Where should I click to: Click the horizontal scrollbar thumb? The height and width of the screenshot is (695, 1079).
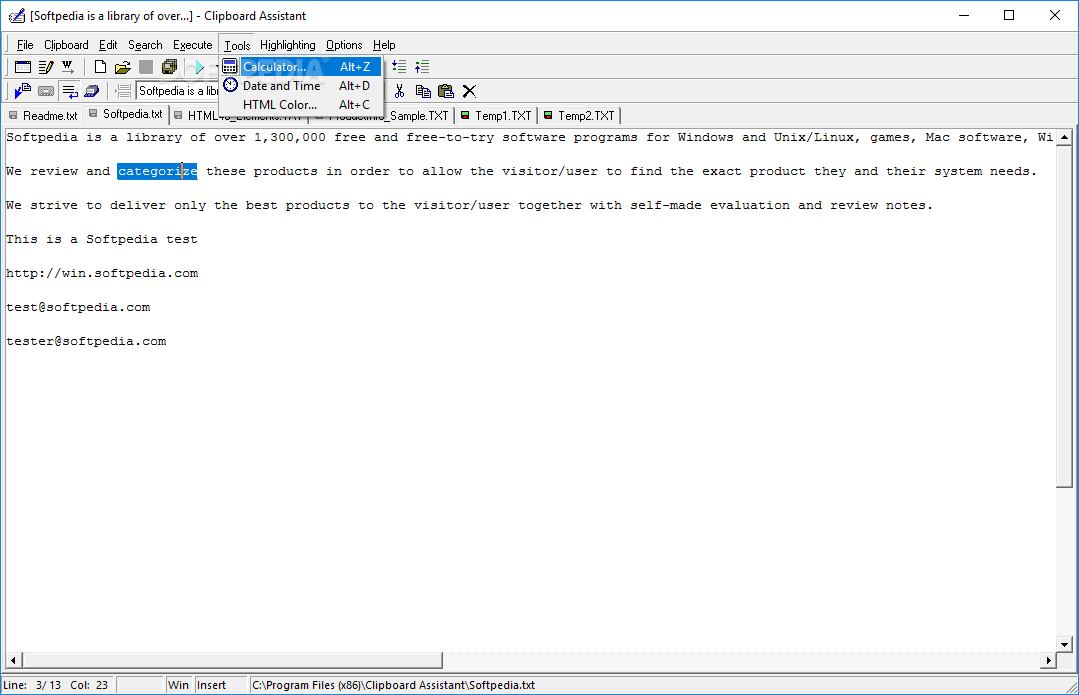pyautogui.click(x=232, y=660)
